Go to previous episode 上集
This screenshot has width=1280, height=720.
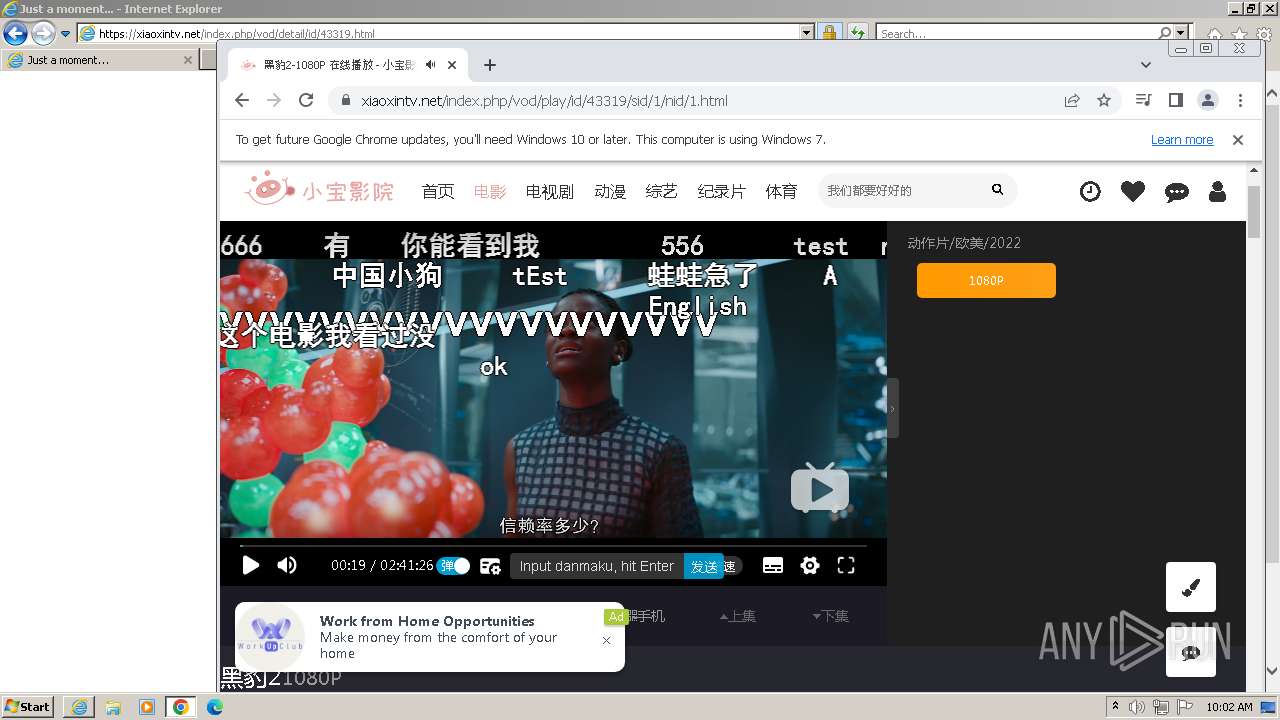[x=738, y=616]
